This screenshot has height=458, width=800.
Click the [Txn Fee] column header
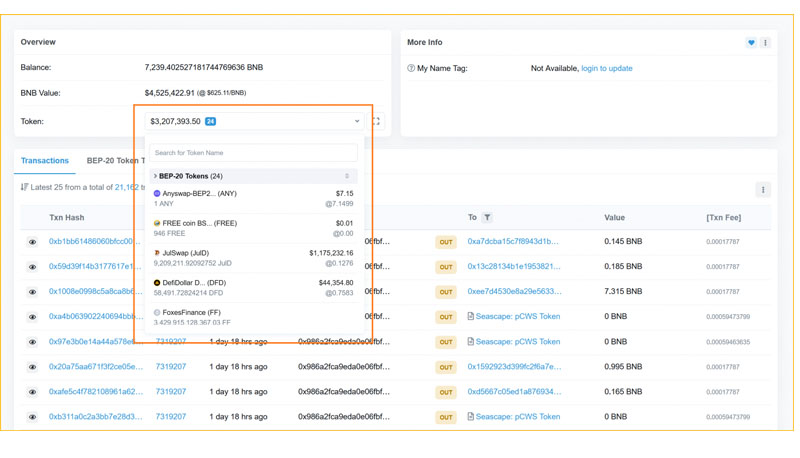point(723,218)
